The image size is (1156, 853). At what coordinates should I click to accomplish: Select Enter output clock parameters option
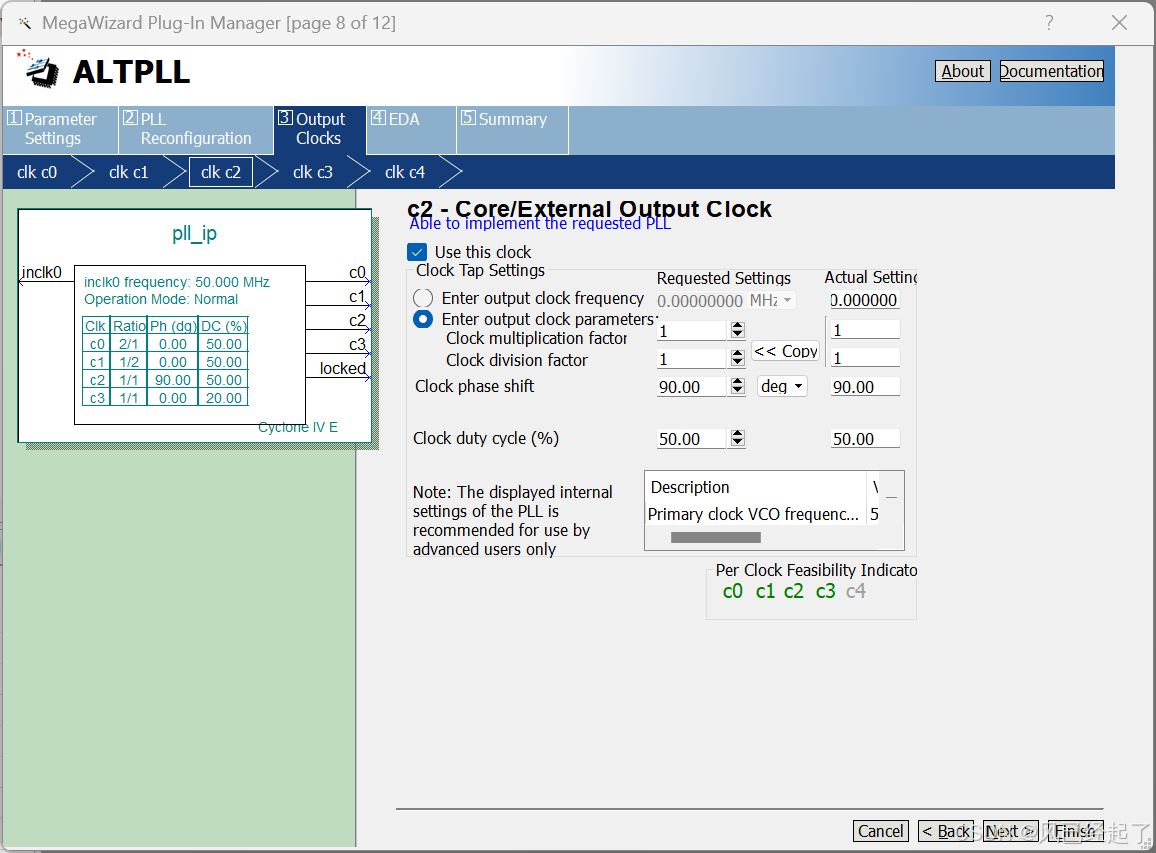coord(423,319)
